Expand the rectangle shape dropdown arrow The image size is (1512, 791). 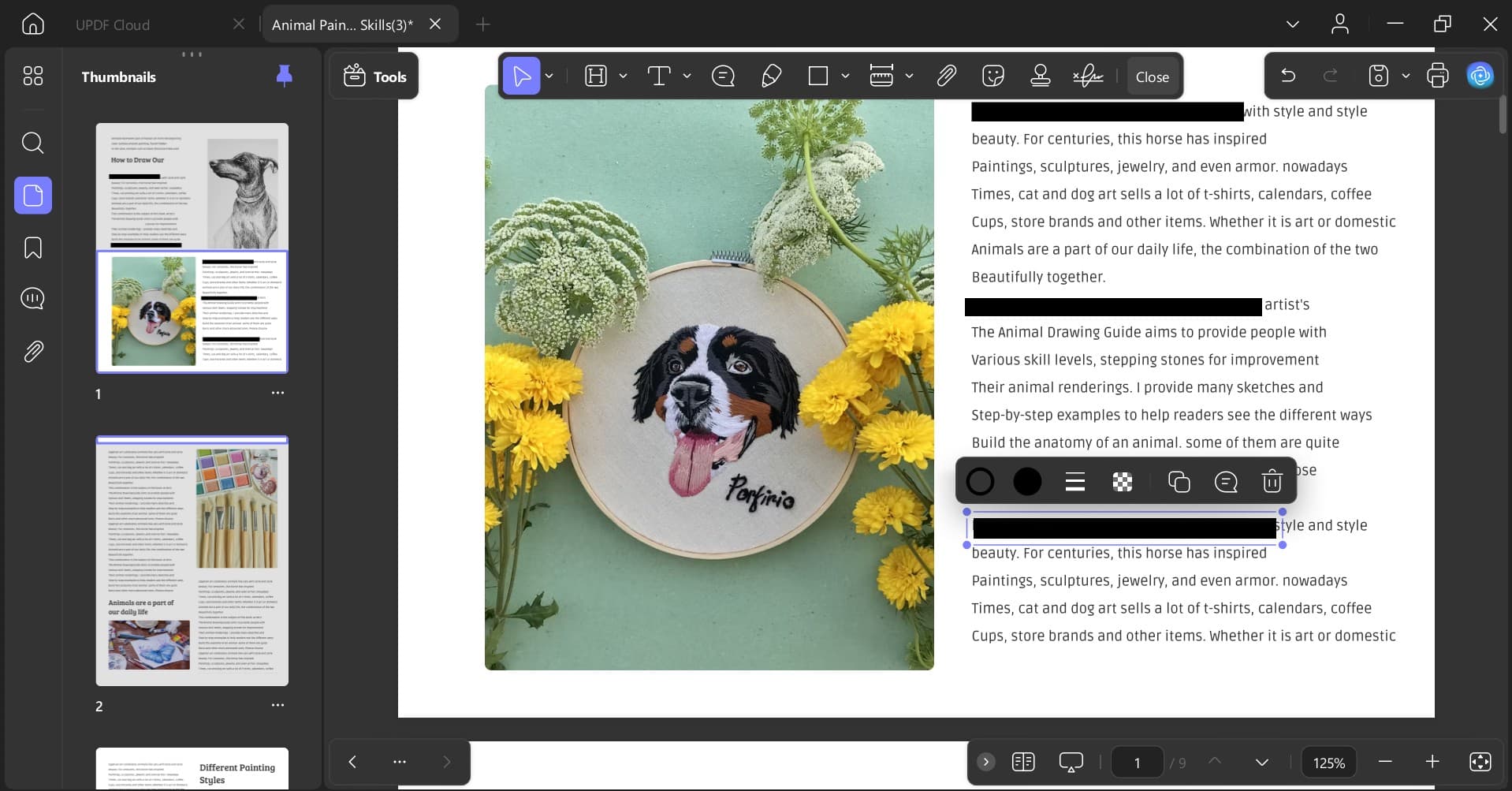tap(845, 76)
